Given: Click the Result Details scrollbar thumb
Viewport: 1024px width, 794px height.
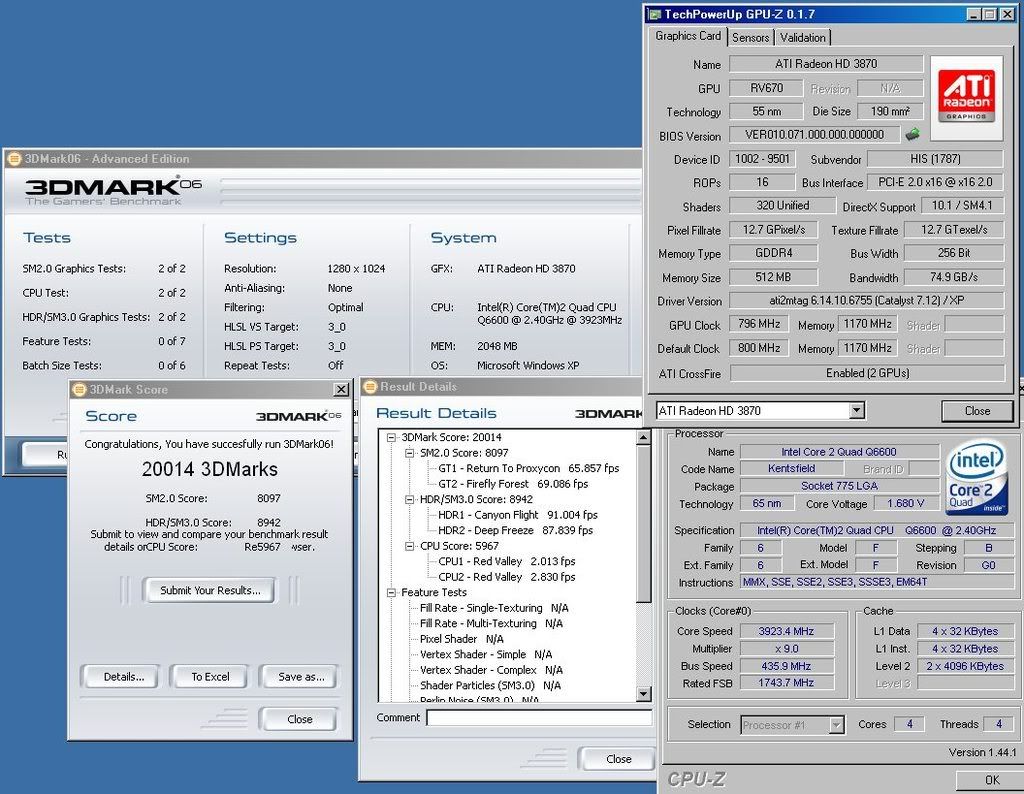Looking at the screenshot, I should click(643, 524).
